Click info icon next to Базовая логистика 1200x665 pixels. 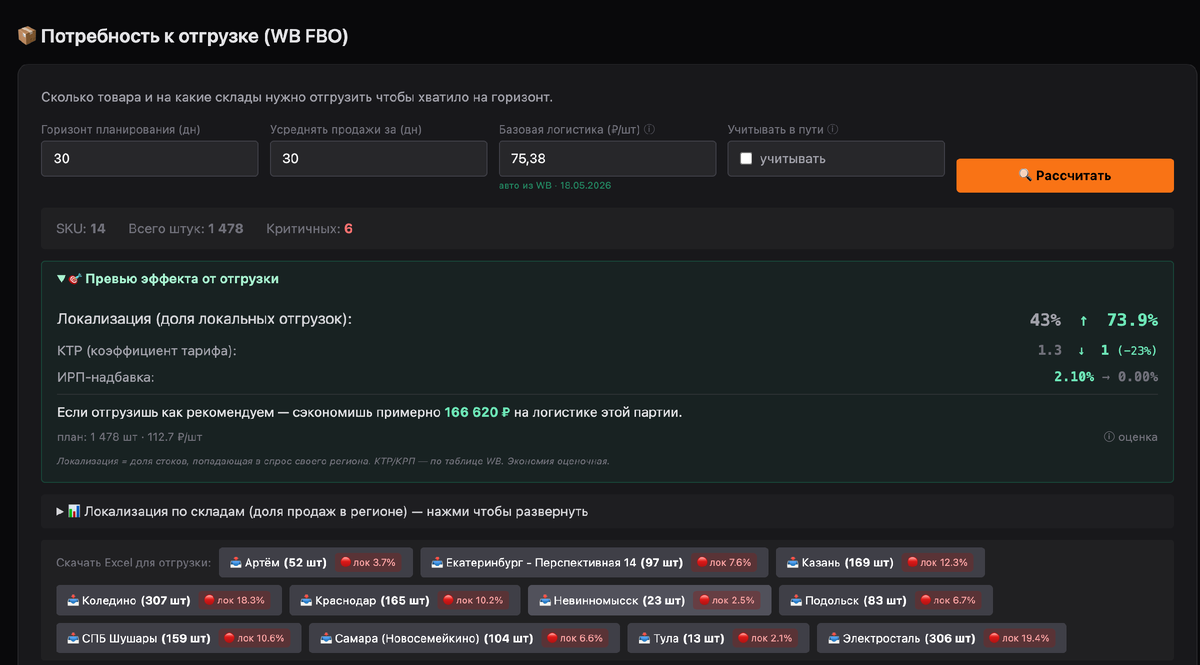tap(650, 130)
